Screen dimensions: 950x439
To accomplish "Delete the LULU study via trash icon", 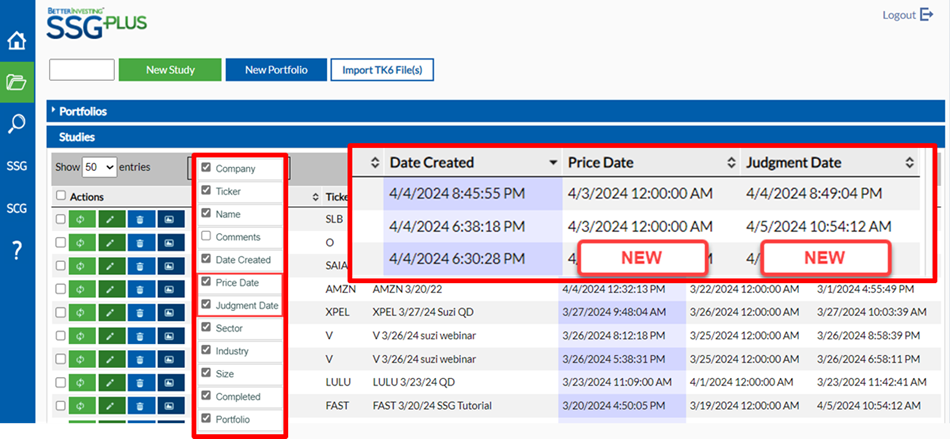I will (141, 383).
